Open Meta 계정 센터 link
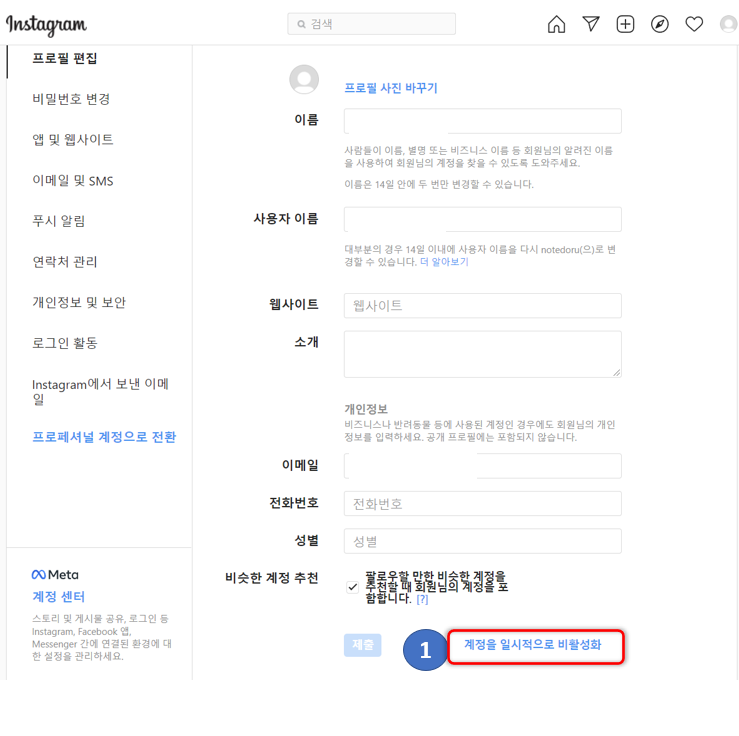 point(58,597)
